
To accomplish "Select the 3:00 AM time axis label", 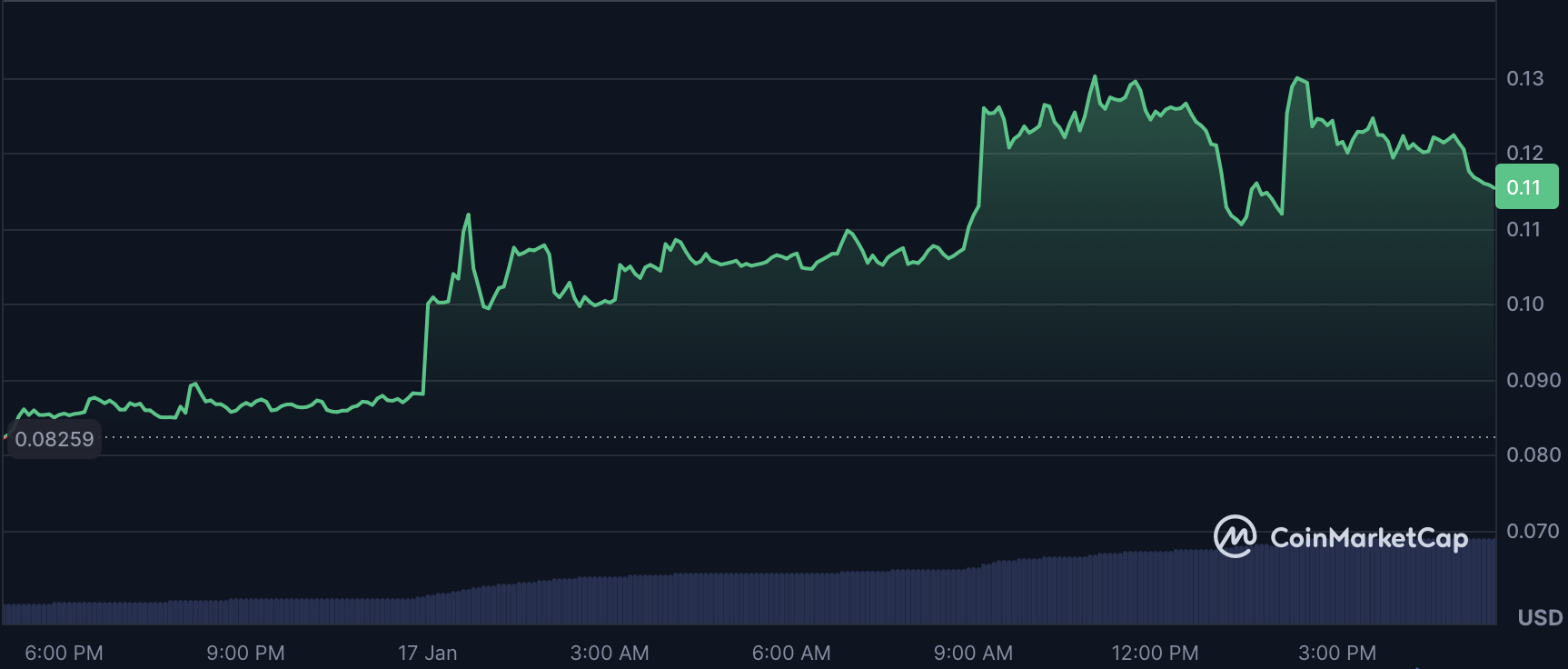I will [610, 653].
